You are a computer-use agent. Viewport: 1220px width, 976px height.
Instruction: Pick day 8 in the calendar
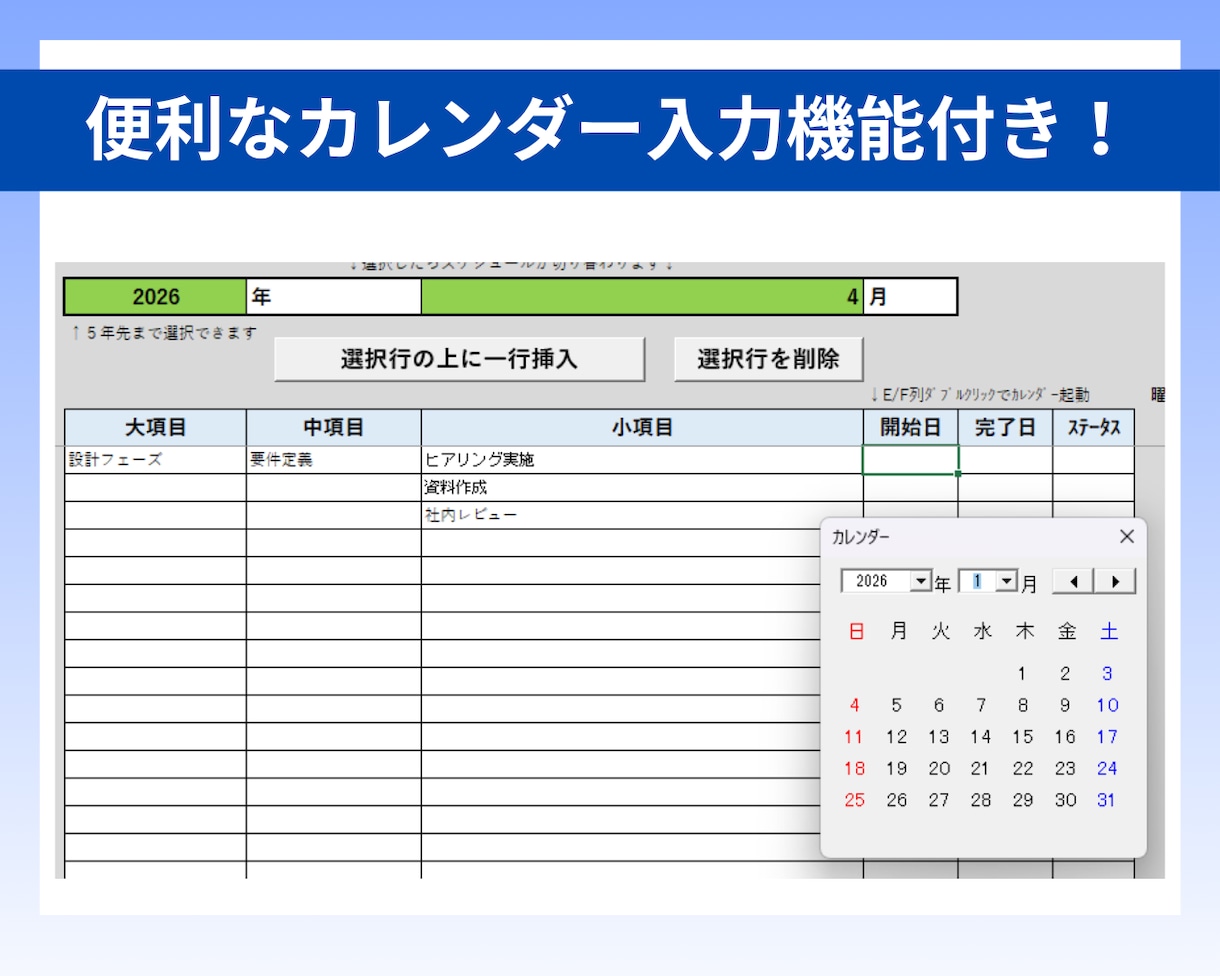[1023, 705]
